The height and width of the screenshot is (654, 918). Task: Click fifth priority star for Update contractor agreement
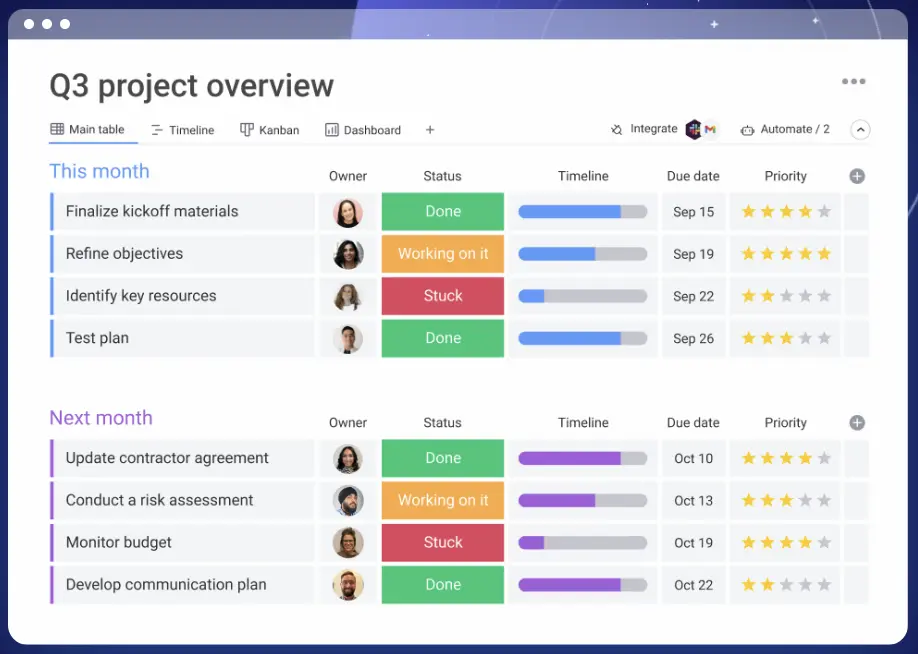(x=824, y=458)
